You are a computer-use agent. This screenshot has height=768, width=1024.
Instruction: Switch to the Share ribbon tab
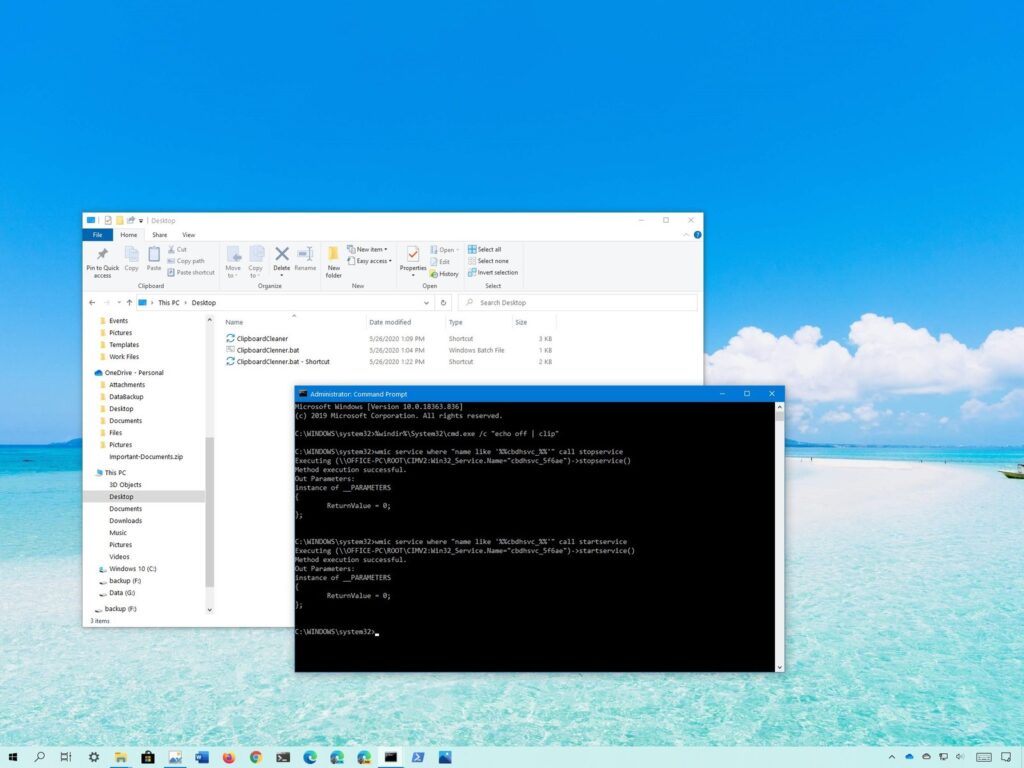pos(159,234)
